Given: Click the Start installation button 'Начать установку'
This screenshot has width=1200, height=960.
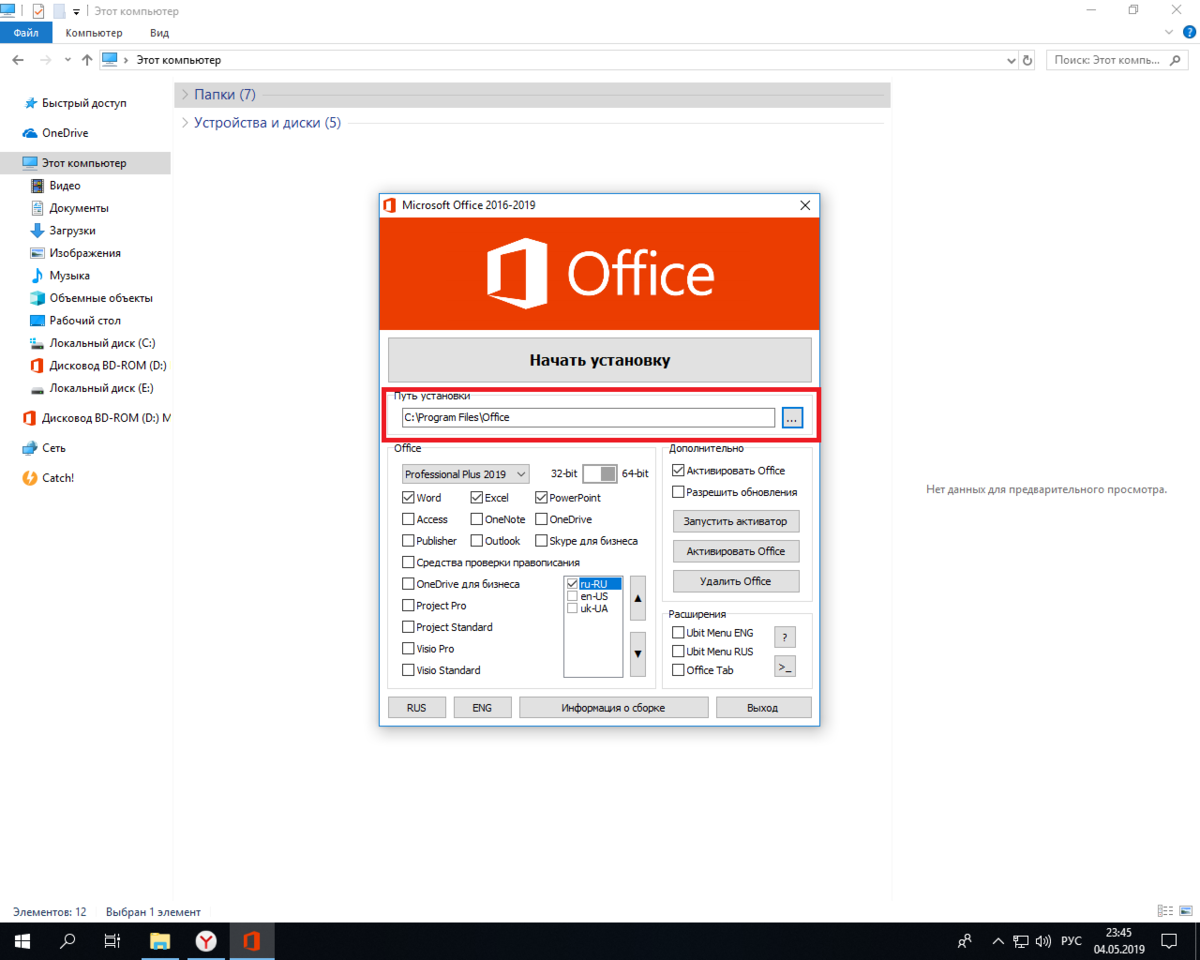Looking at the screenshot, I should (599, 360).
